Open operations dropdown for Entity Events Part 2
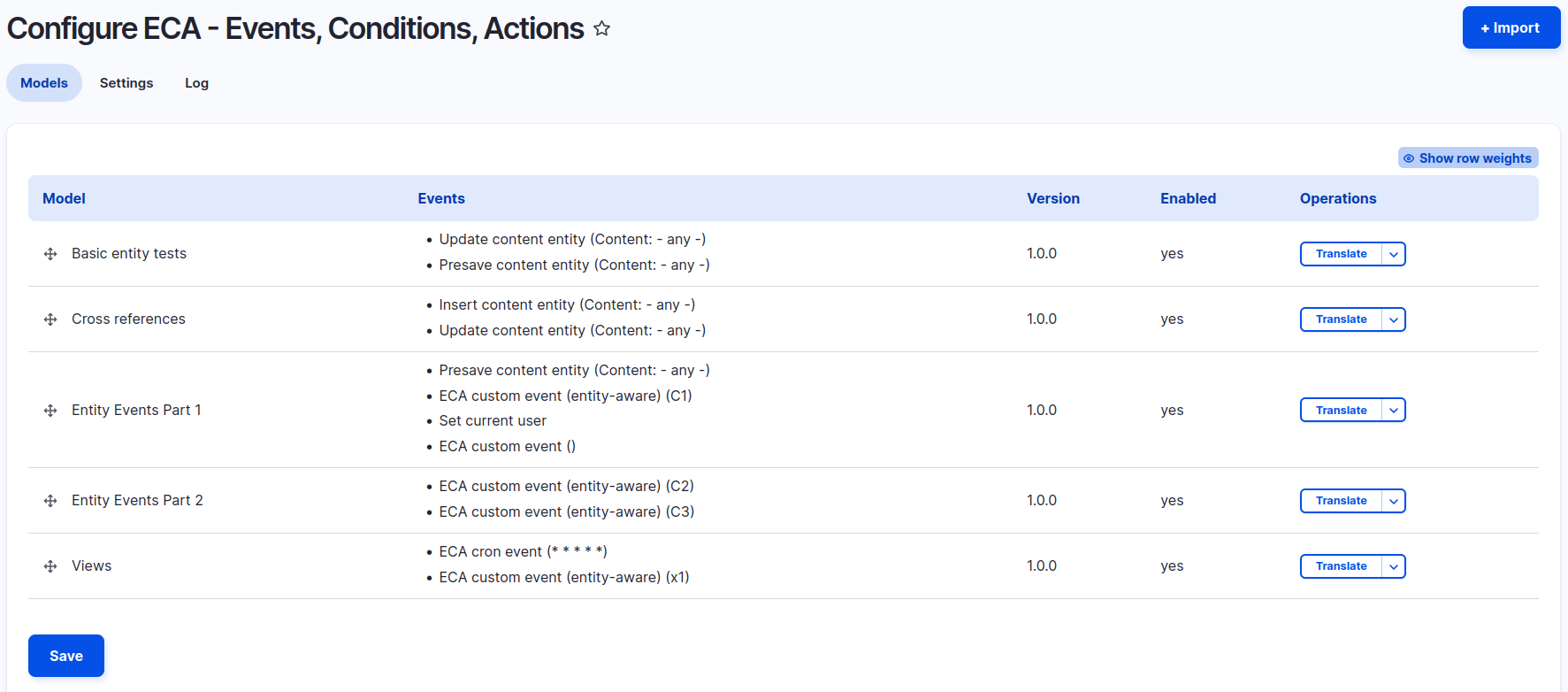 click(x=1394, y=501)
